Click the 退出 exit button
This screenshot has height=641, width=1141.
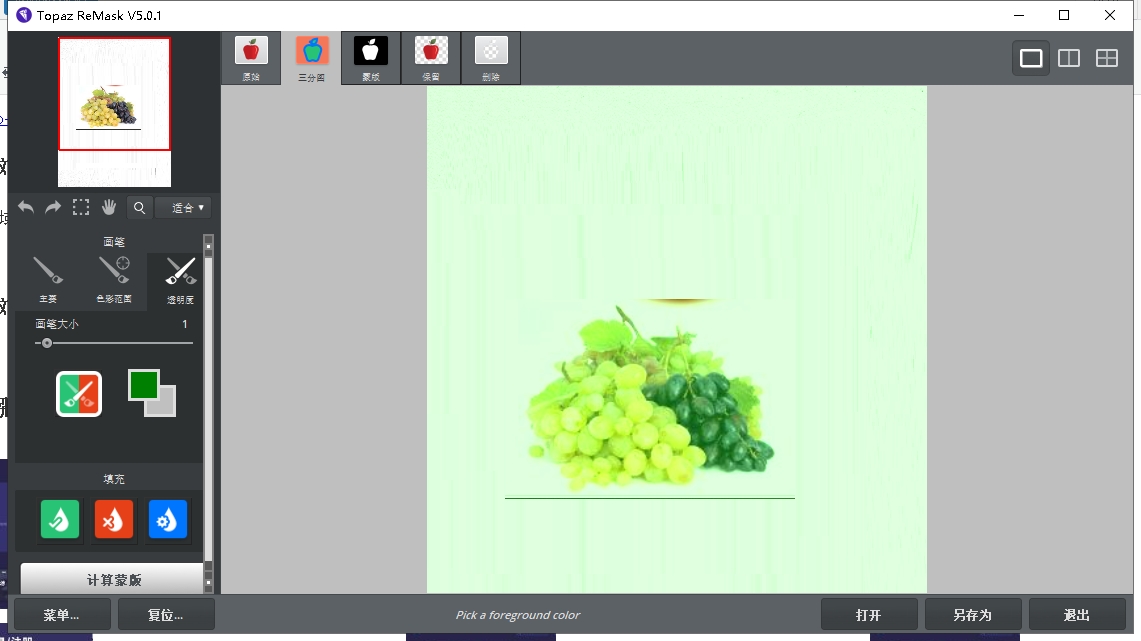pos(1077,615)
